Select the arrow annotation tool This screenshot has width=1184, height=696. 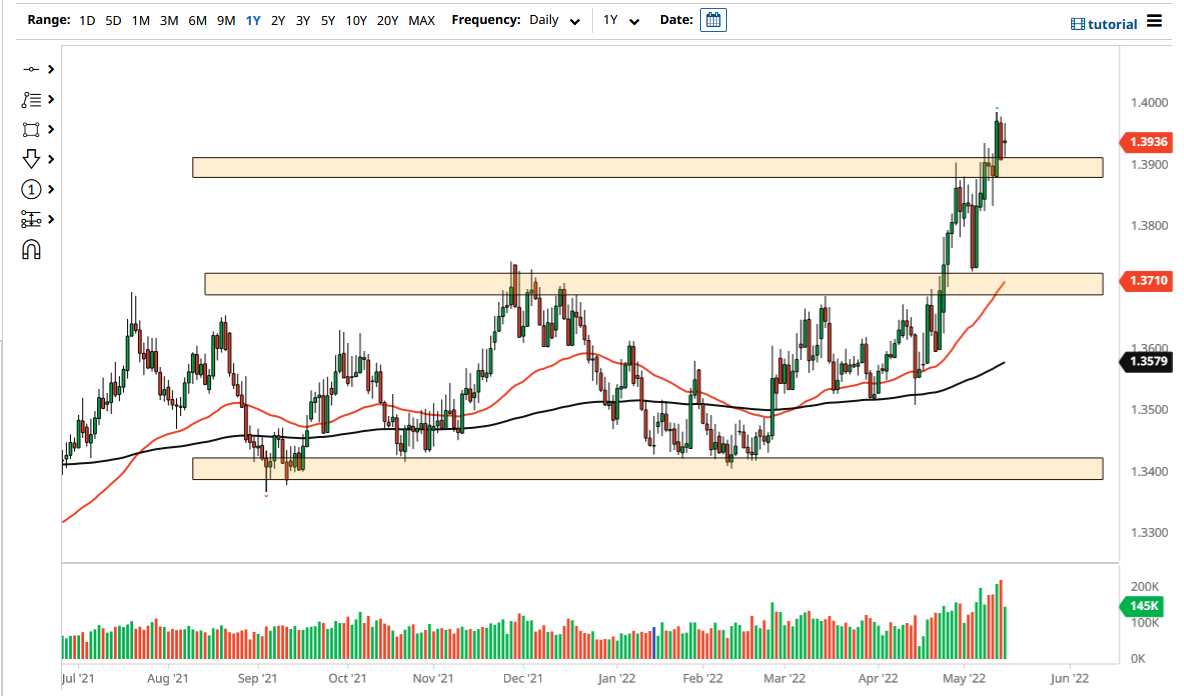pos(30,159)
